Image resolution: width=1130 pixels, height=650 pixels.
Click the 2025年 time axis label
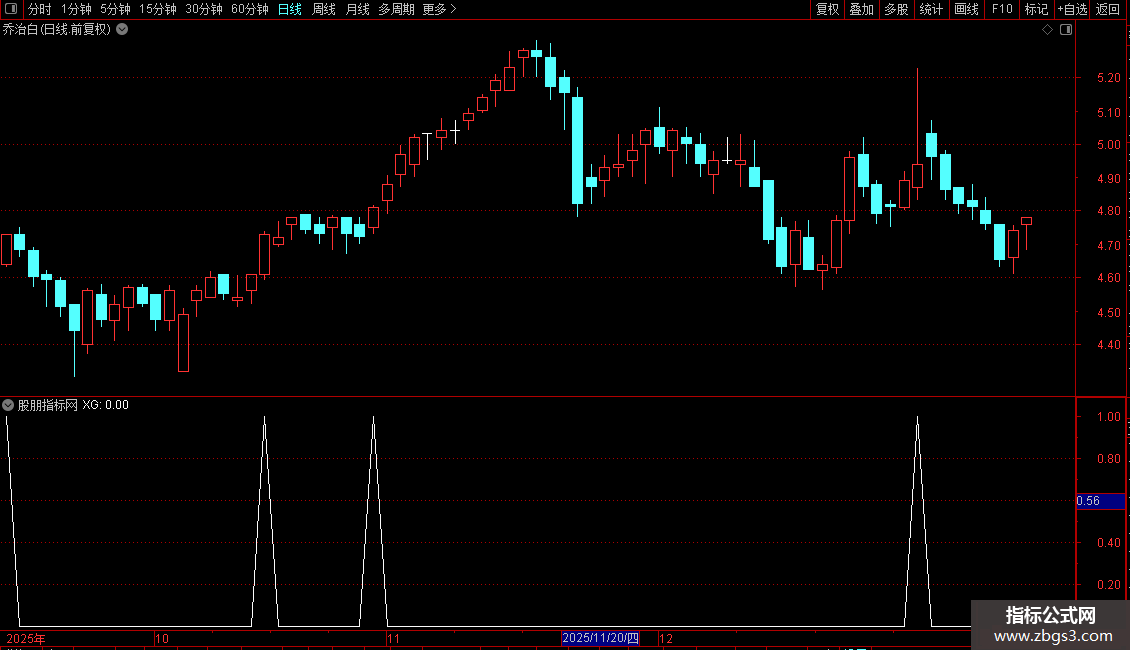tap(26, 638)
